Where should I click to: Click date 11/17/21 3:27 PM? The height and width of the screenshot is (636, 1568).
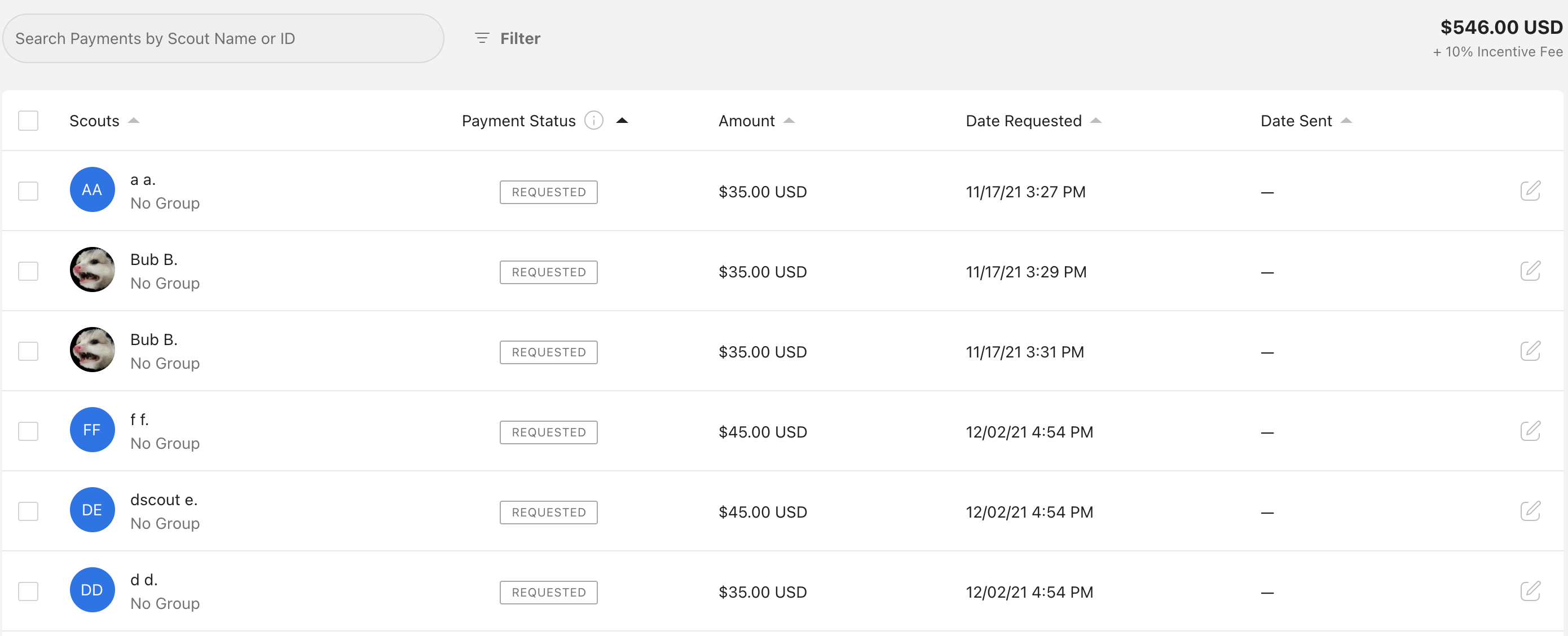(x=1025, y=192)
